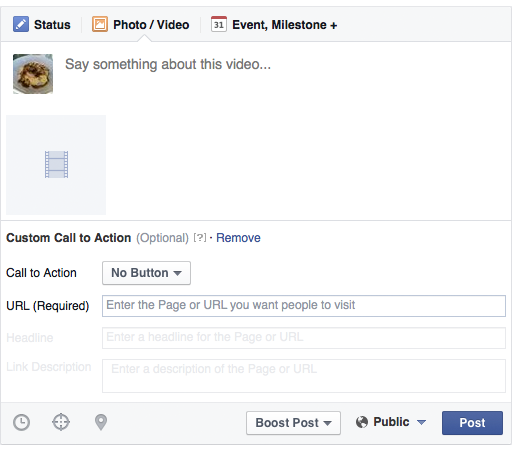
Task: Focus the URL (Required) input field
Action: (x=304, y=306)
